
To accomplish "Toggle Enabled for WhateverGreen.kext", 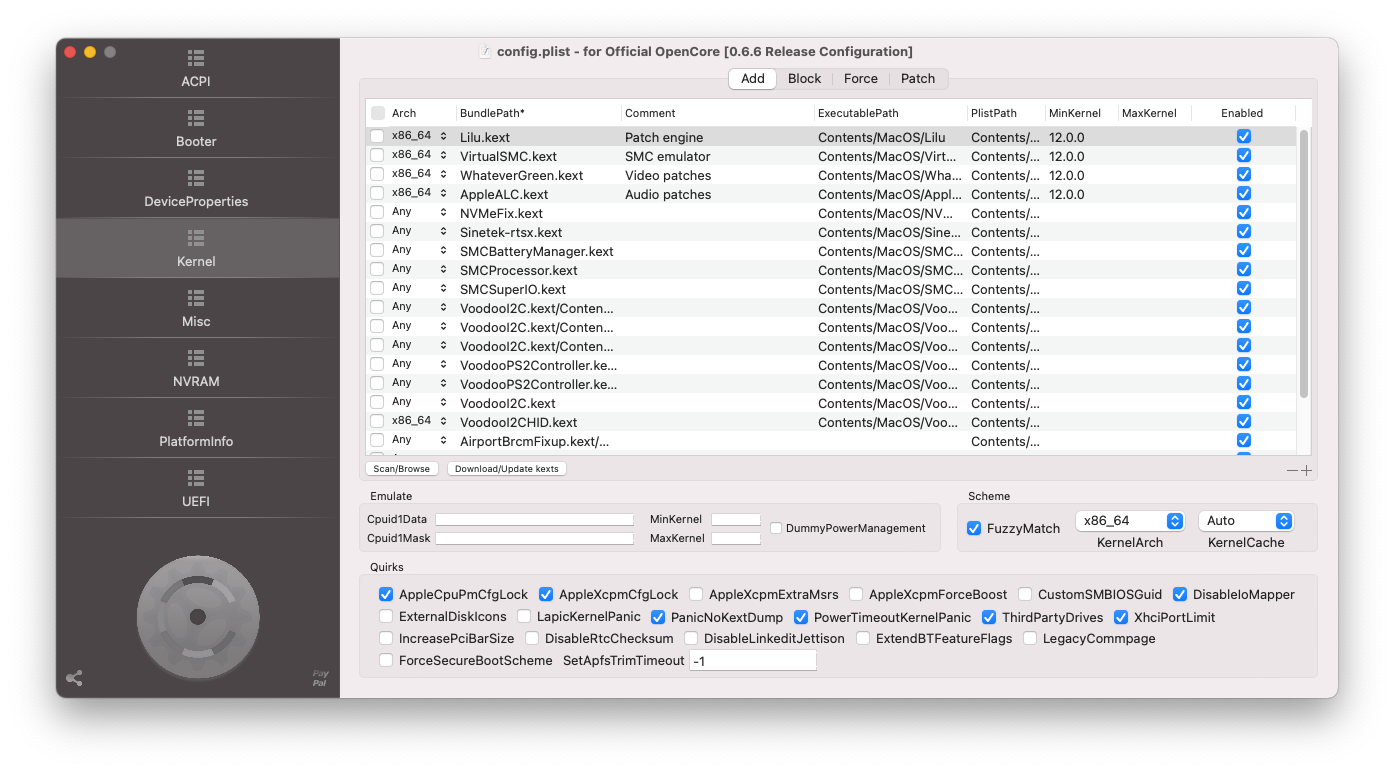I will [x=1244, y=175].
